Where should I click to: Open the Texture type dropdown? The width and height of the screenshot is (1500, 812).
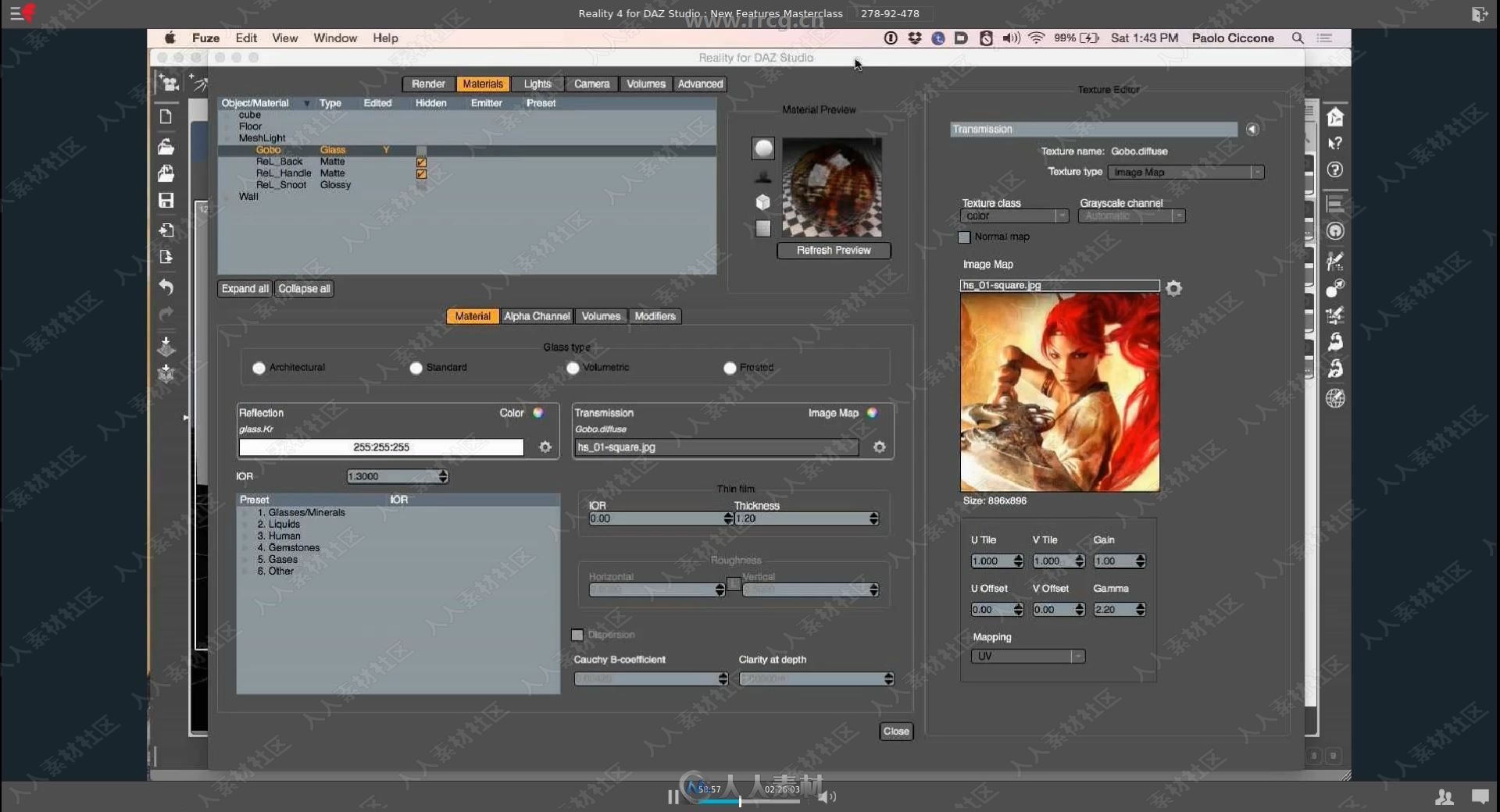click(1186, 173)
